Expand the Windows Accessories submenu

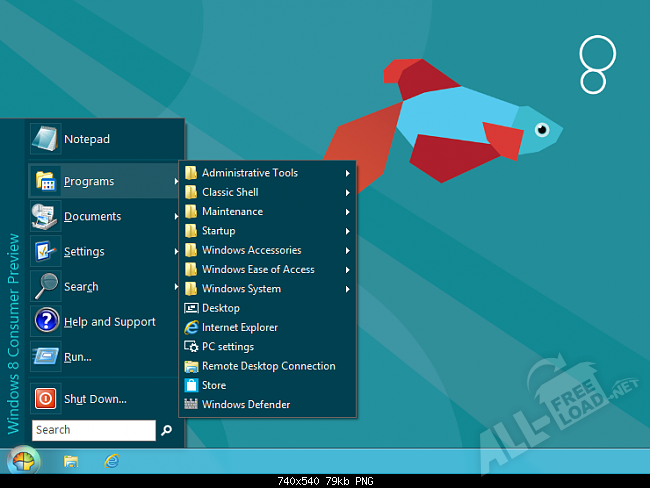(x=251, y=250)
